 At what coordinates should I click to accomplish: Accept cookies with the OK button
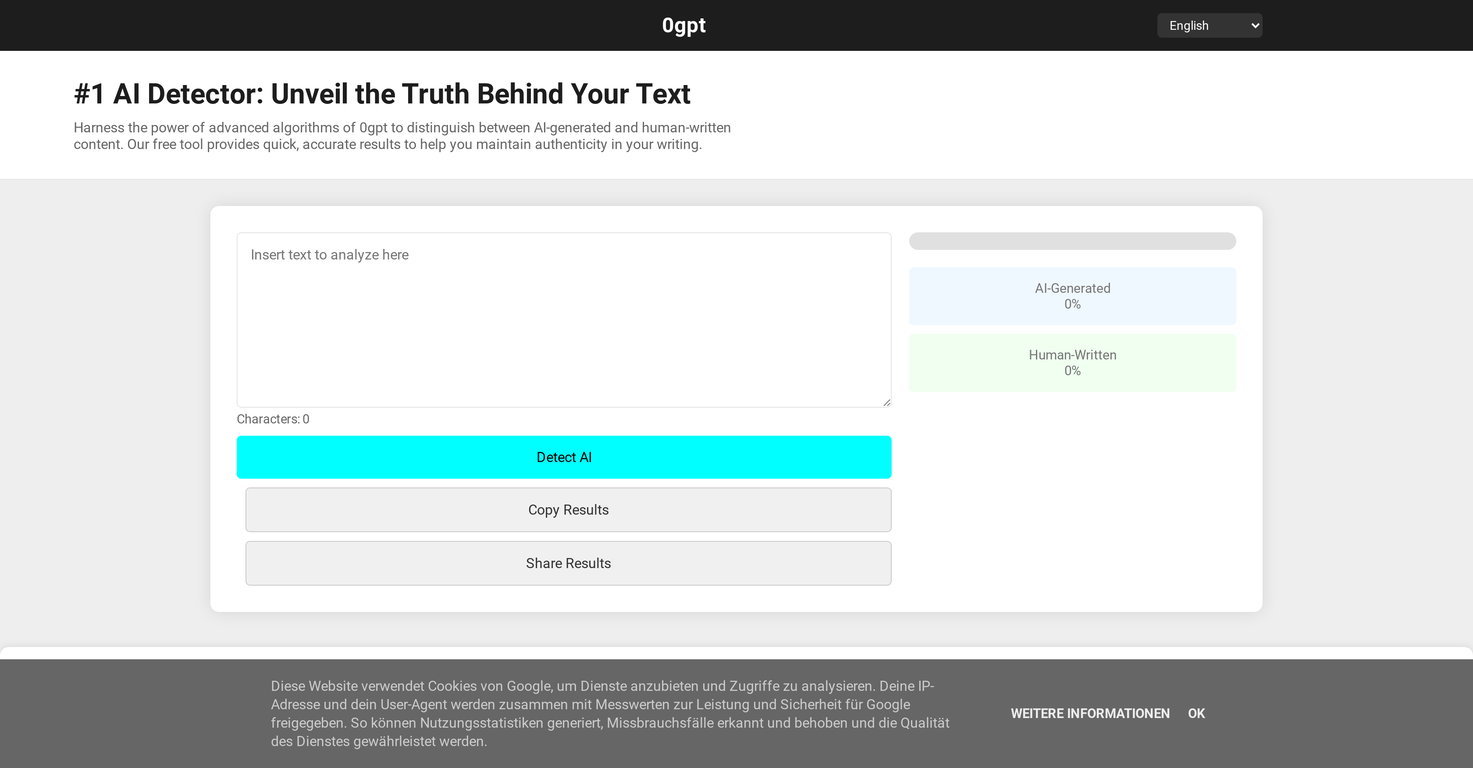1196,714
